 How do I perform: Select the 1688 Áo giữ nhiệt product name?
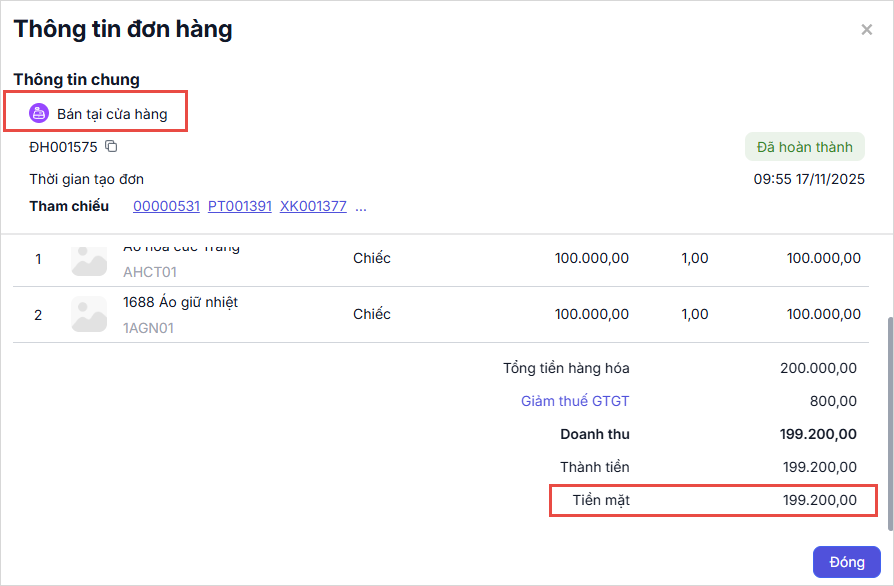coord(180,302)
